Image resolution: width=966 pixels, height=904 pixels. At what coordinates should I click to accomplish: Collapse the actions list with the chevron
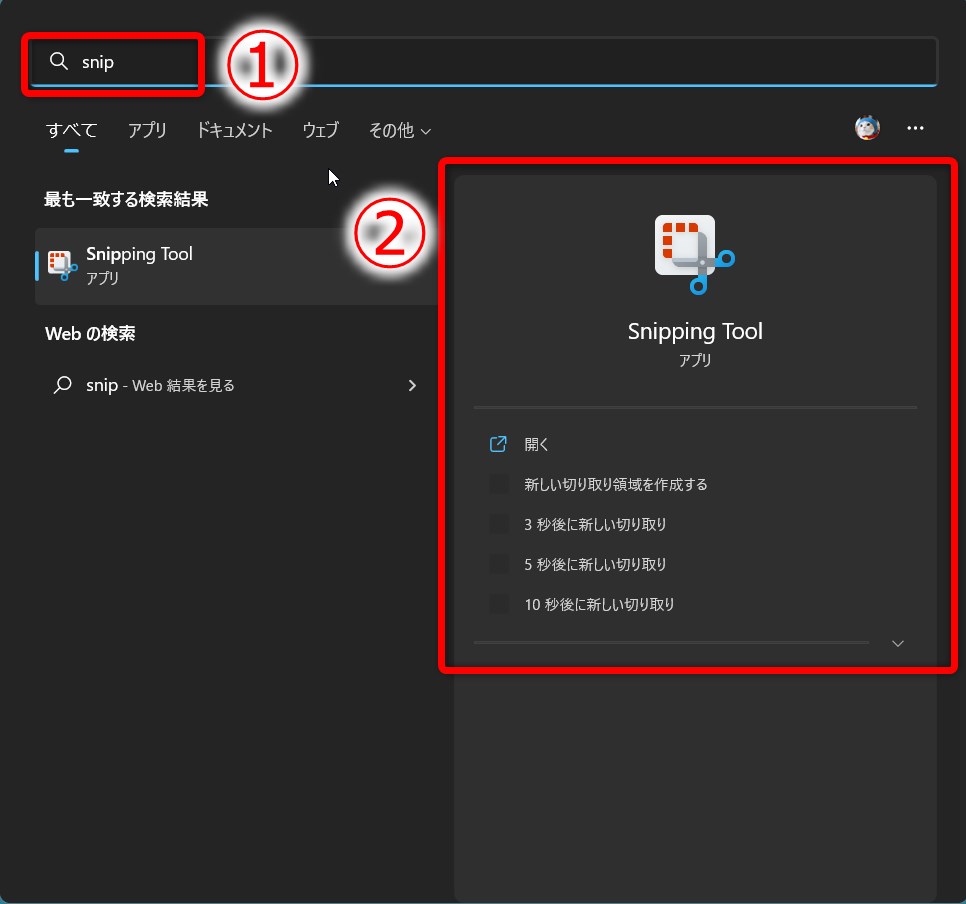[898, 643]
